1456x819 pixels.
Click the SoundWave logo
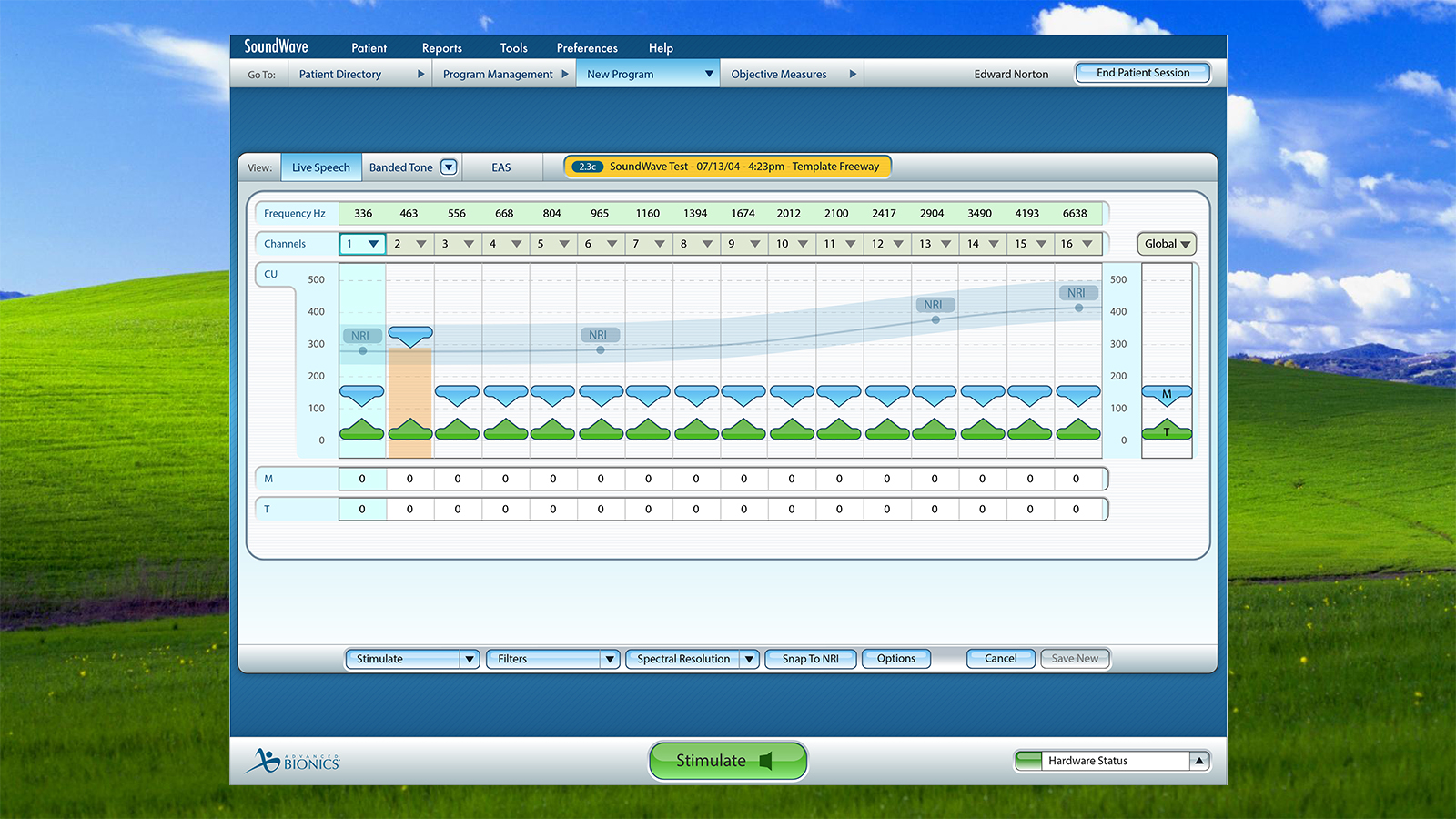point(276,46)
